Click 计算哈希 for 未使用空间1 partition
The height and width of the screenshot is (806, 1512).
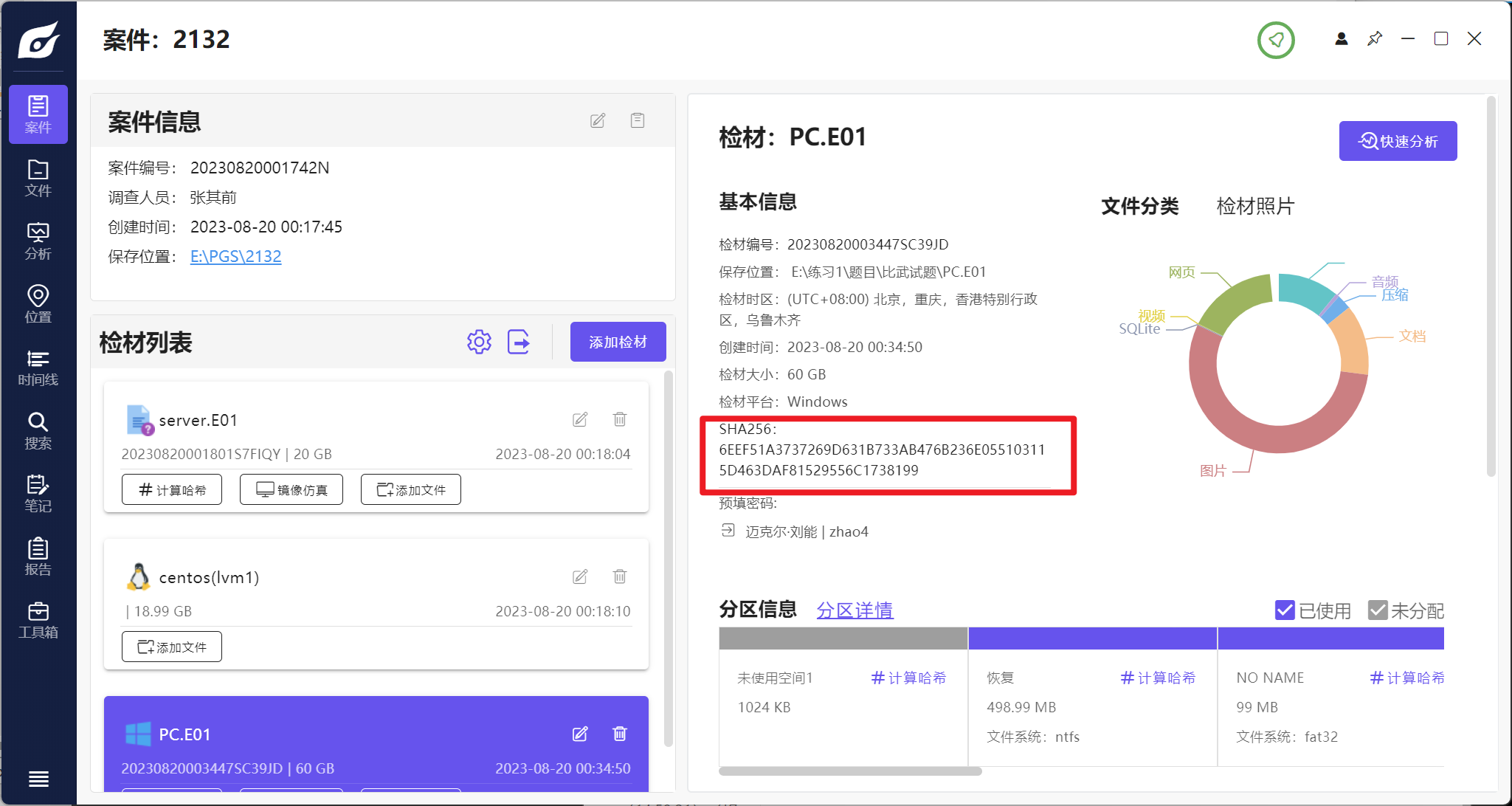point(908,678)
